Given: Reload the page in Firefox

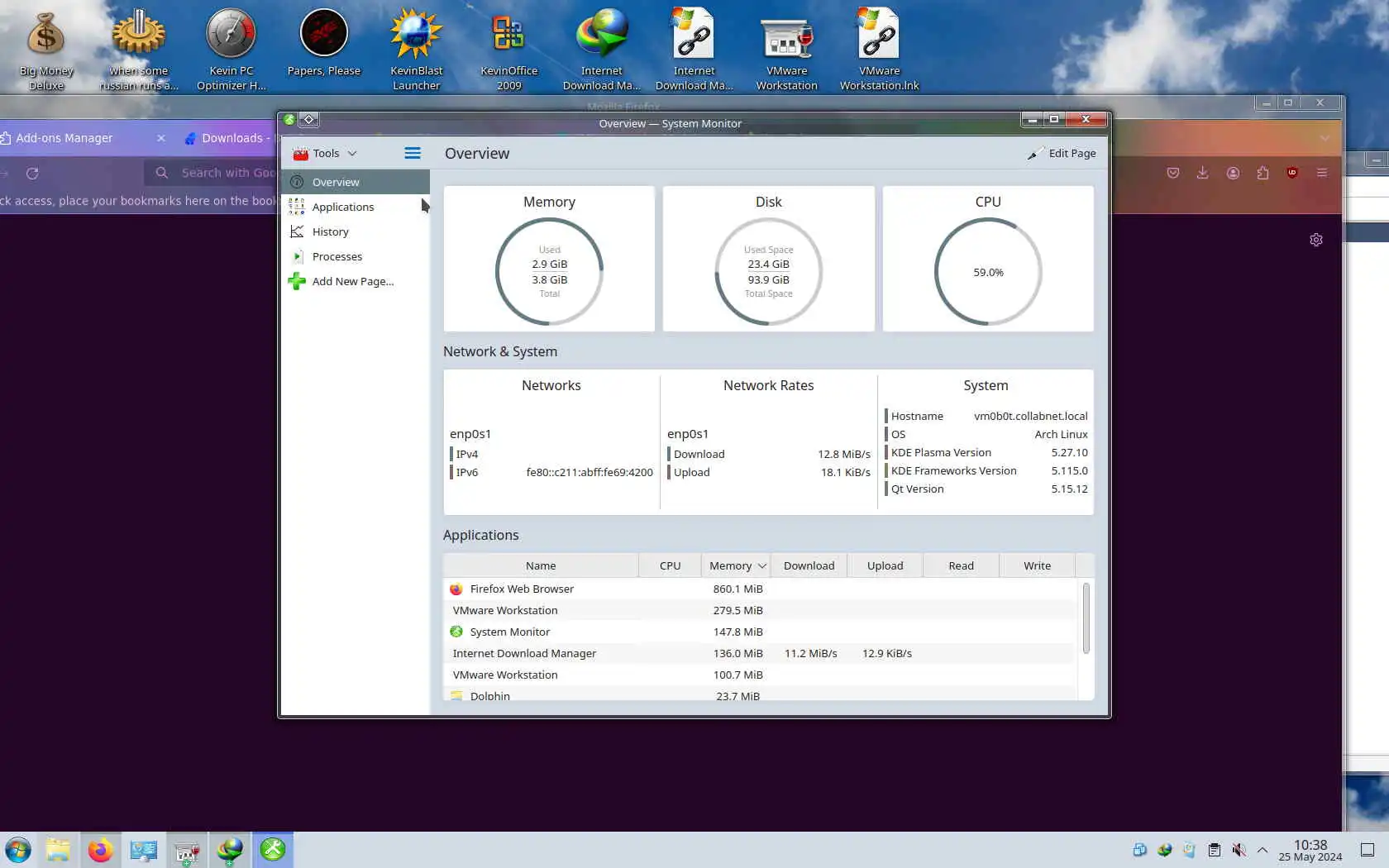Looking at the screenshot, I should [x=32, y=173].
